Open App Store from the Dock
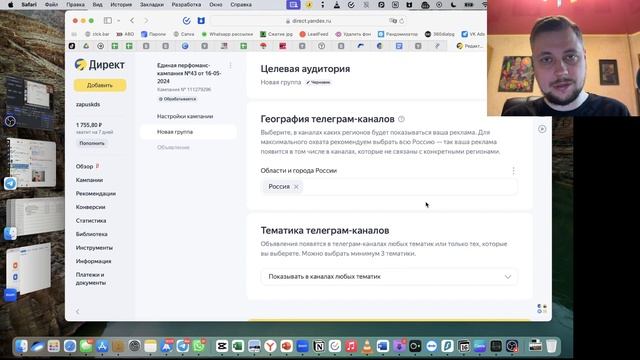This screenshot has width=640, height=360. point(102,346)
